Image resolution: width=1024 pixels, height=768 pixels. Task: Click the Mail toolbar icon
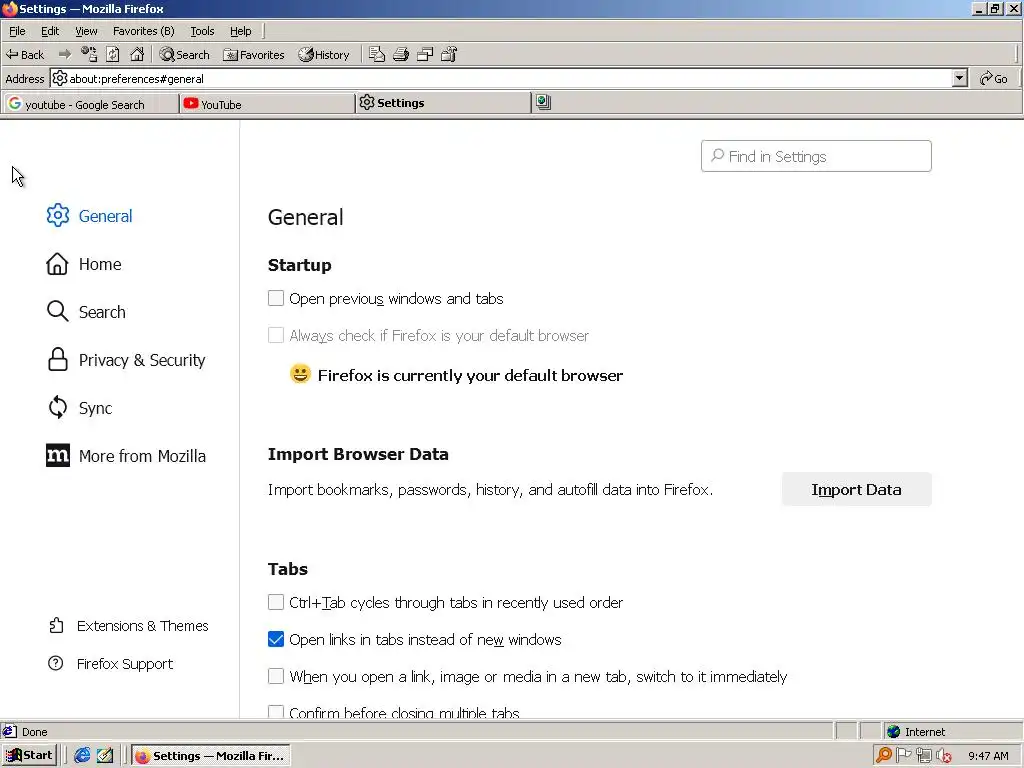(x=377, y=54)
